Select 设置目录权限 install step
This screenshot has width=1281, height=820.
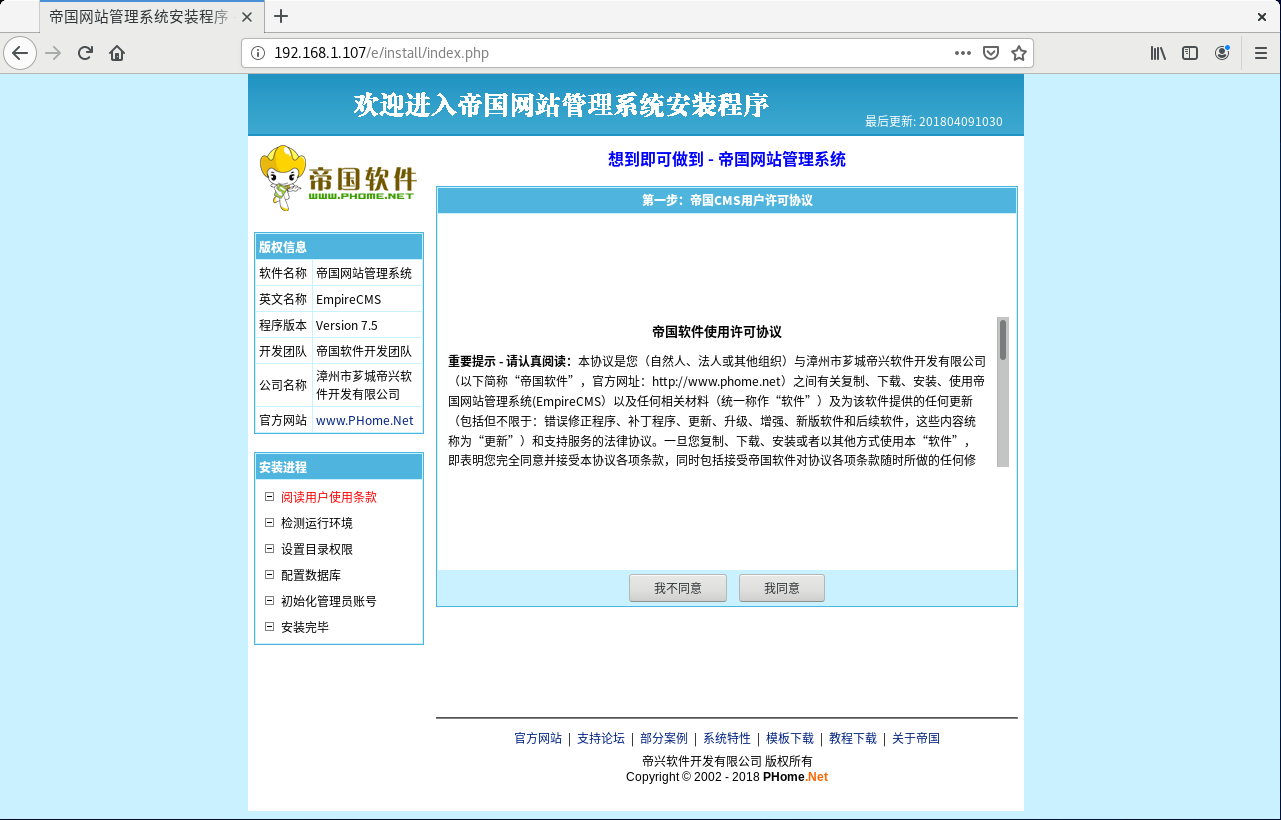[x=317, y=549]
